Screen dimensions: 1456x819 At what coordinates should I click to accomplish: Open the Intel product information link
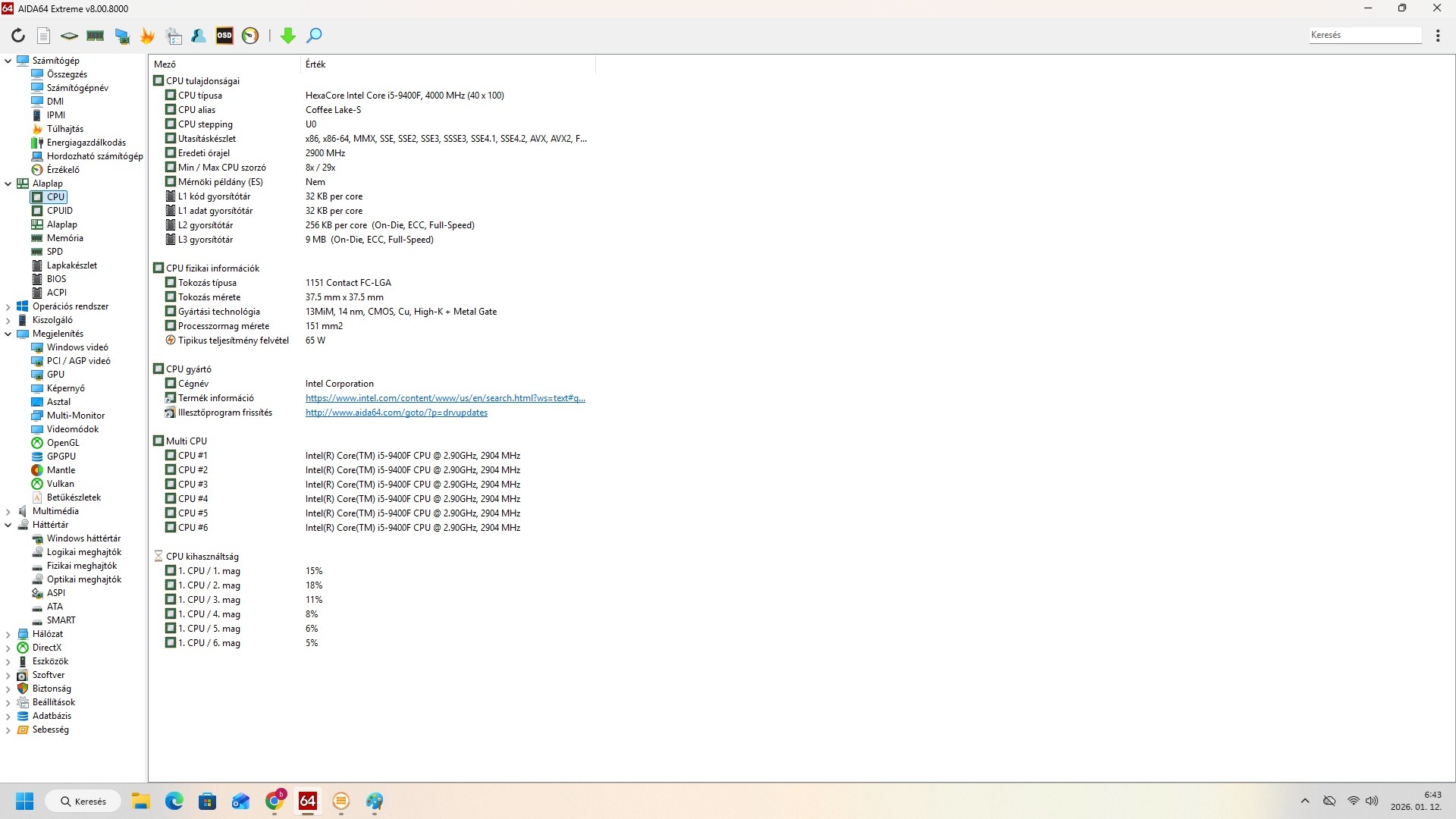click(x=445, y=398)
